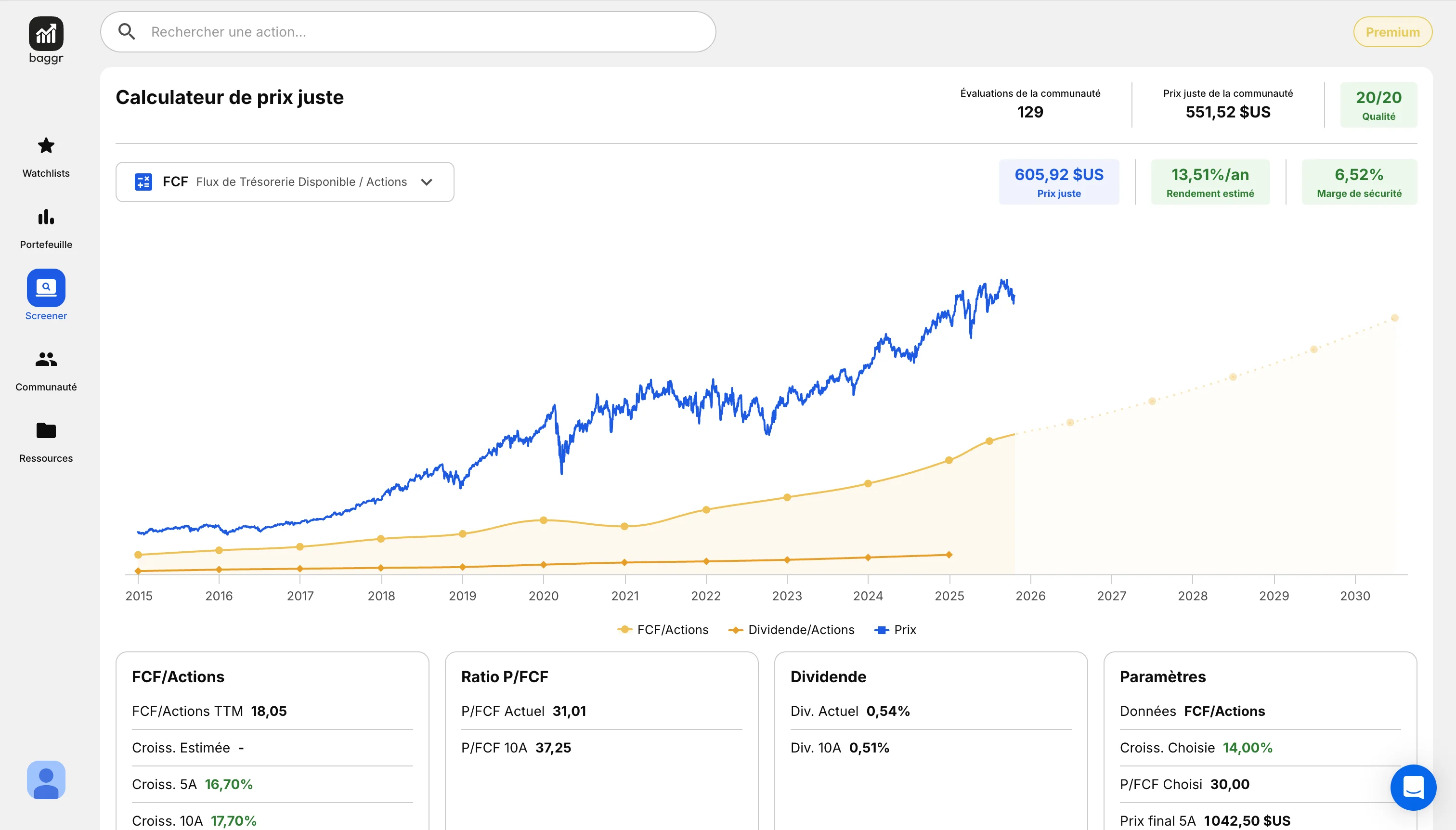Click the search magnifier icon
Image resolution: width=1456 pixels, height=830 pixels.
pos(127,32)
